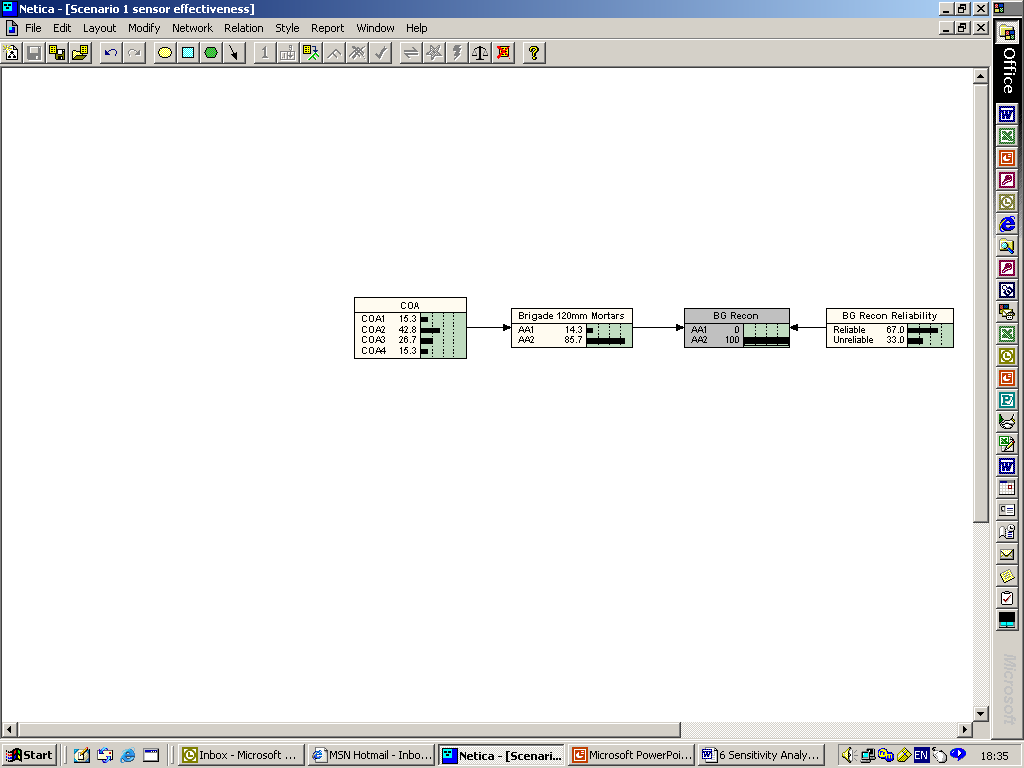Click vertical scrollbar up arrow

click(980, 76)
